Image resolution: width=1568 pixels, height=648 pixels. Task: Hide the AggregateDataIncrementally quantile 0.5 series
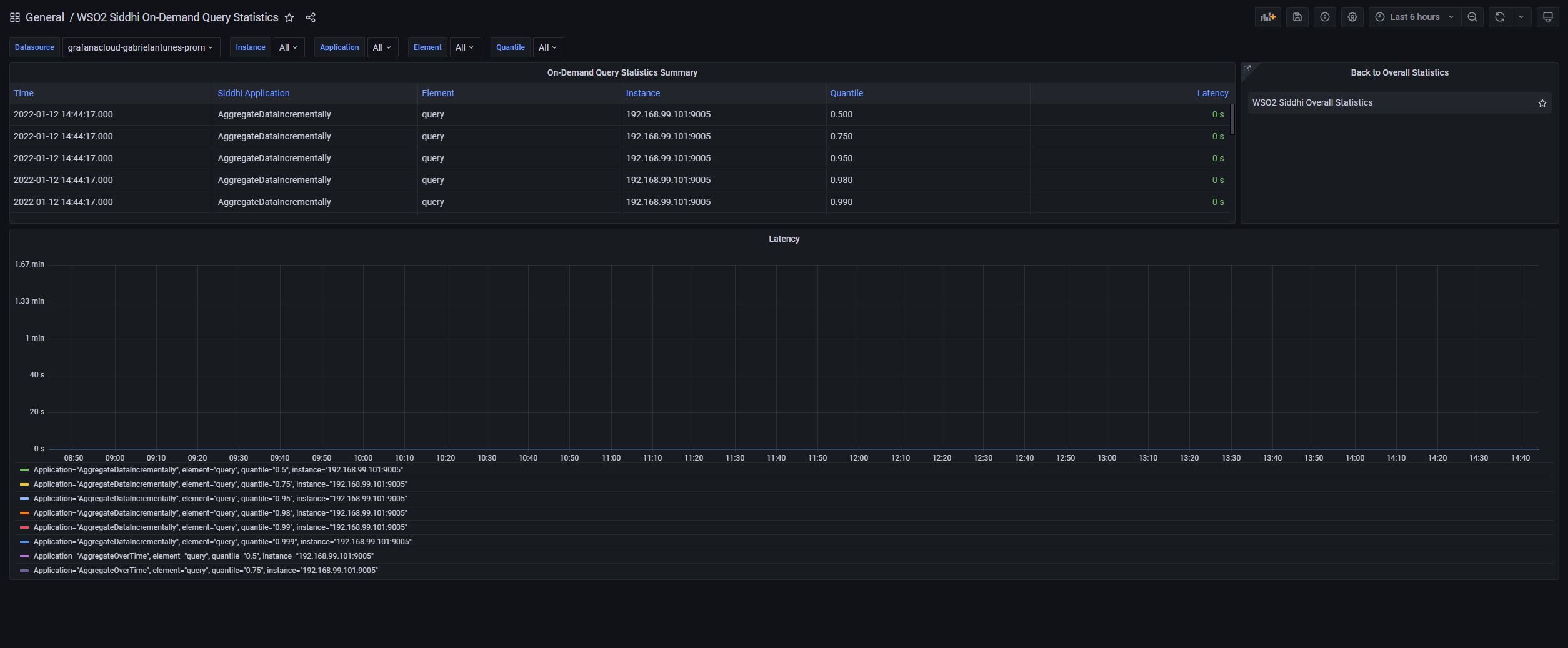[218, 469]
